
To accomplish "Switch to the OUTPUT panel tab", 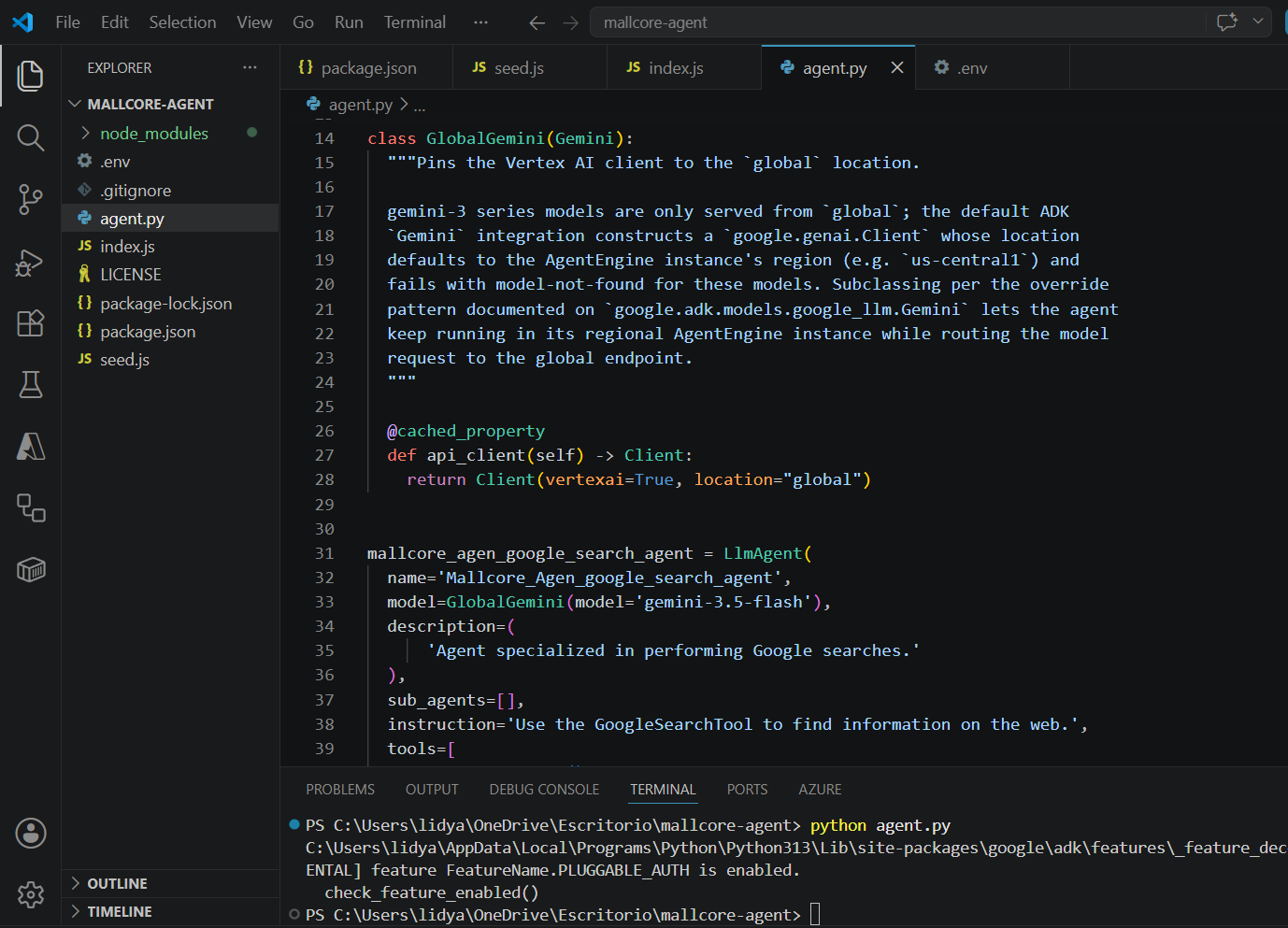I will pyautogui.click(x=432, y=790).
